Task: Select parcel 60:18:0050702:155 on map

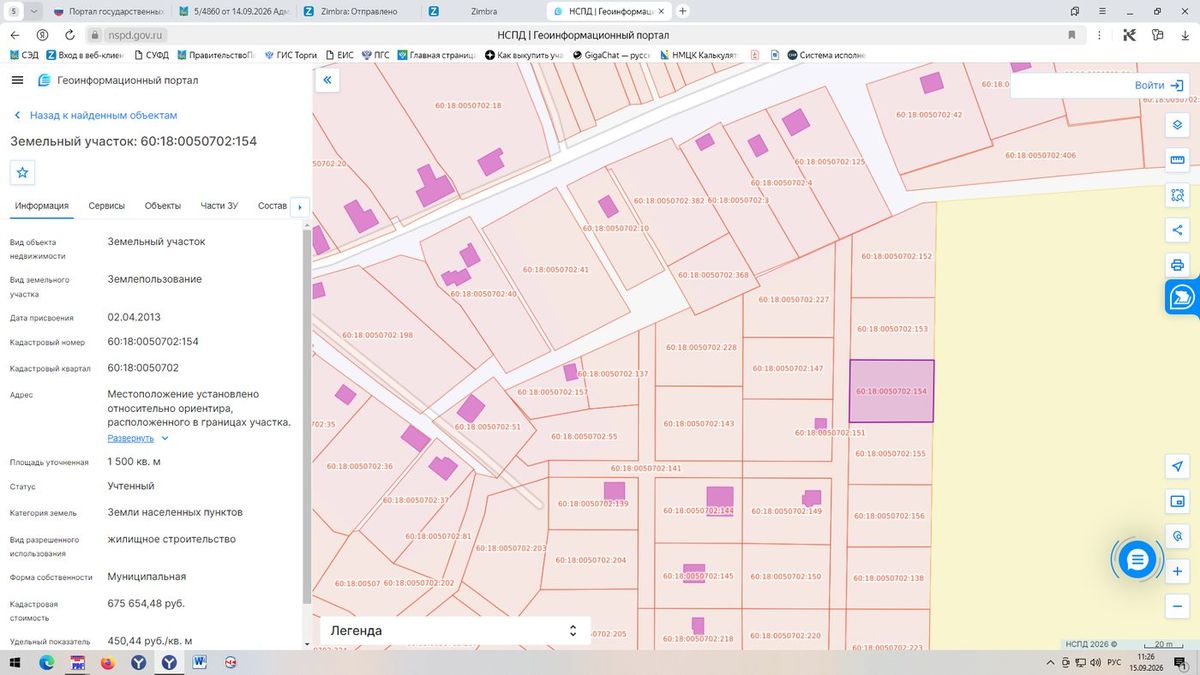Action: pyautogui.click(x=892, y=452)
